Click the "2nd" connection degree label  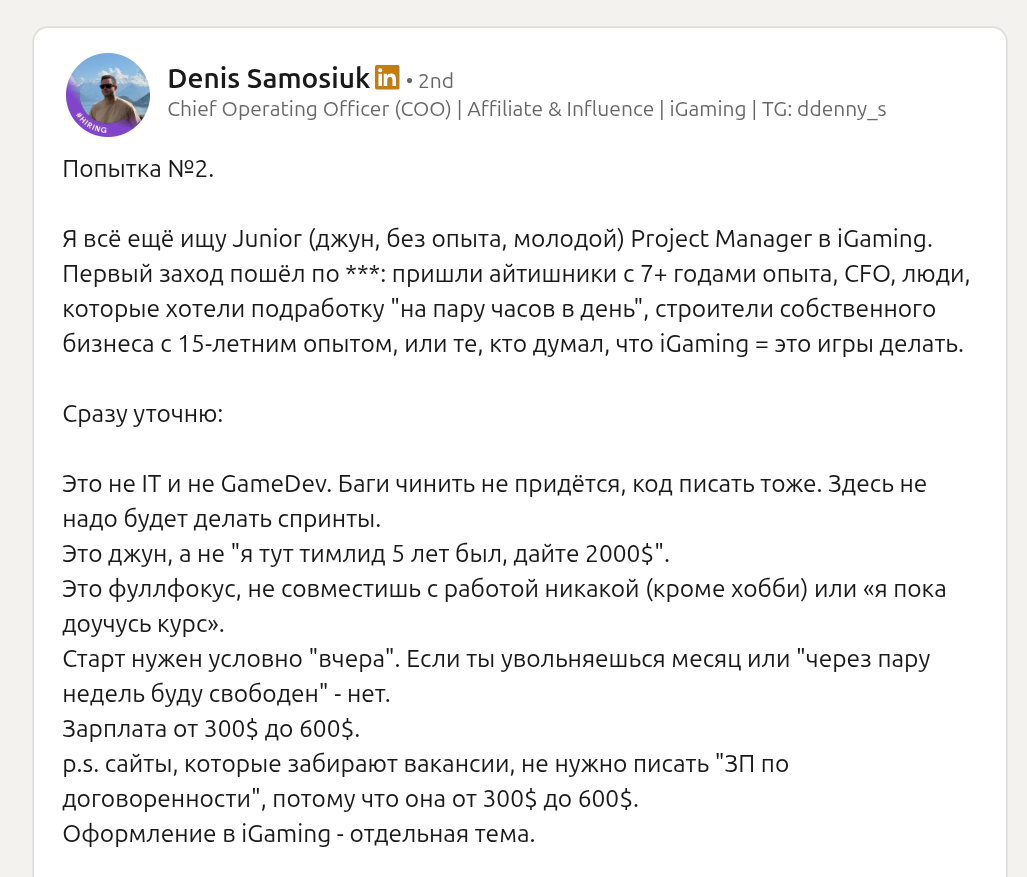[x=435, y=80]
